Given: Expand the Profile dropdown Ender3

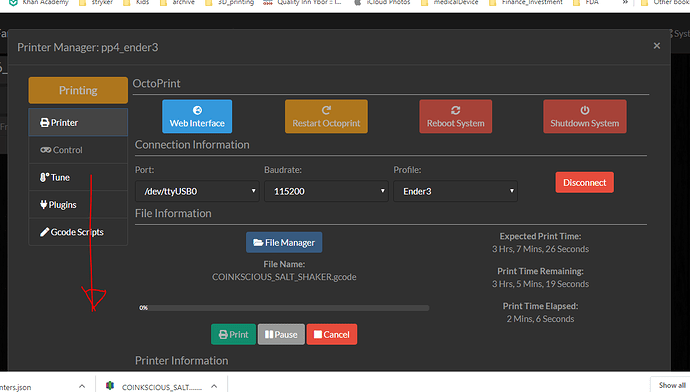Looking at the screenshot, I should pyautogui.click(x=455, y=191).
